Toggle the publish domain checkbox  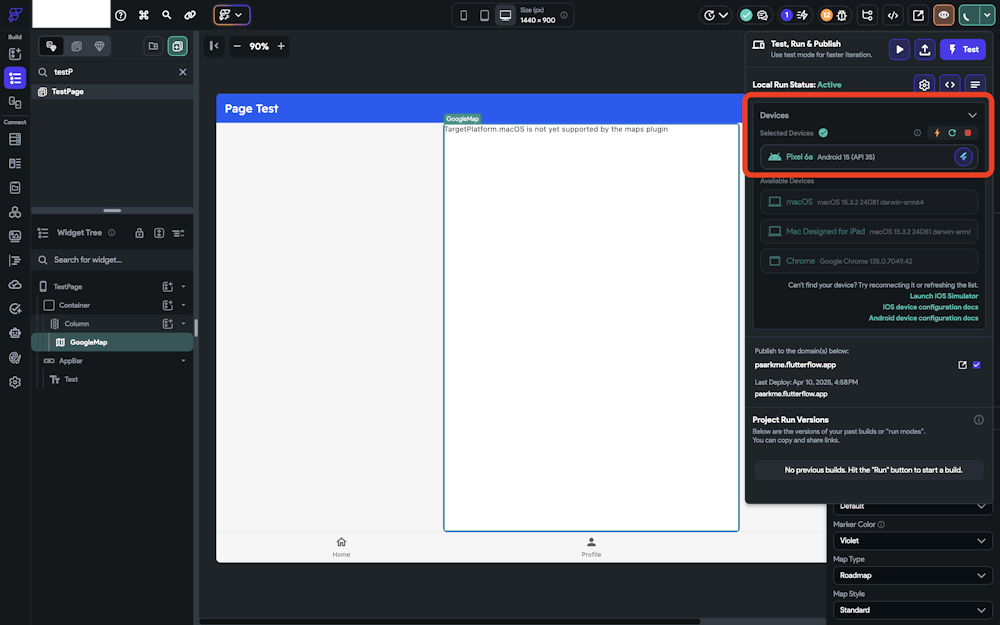976,365
